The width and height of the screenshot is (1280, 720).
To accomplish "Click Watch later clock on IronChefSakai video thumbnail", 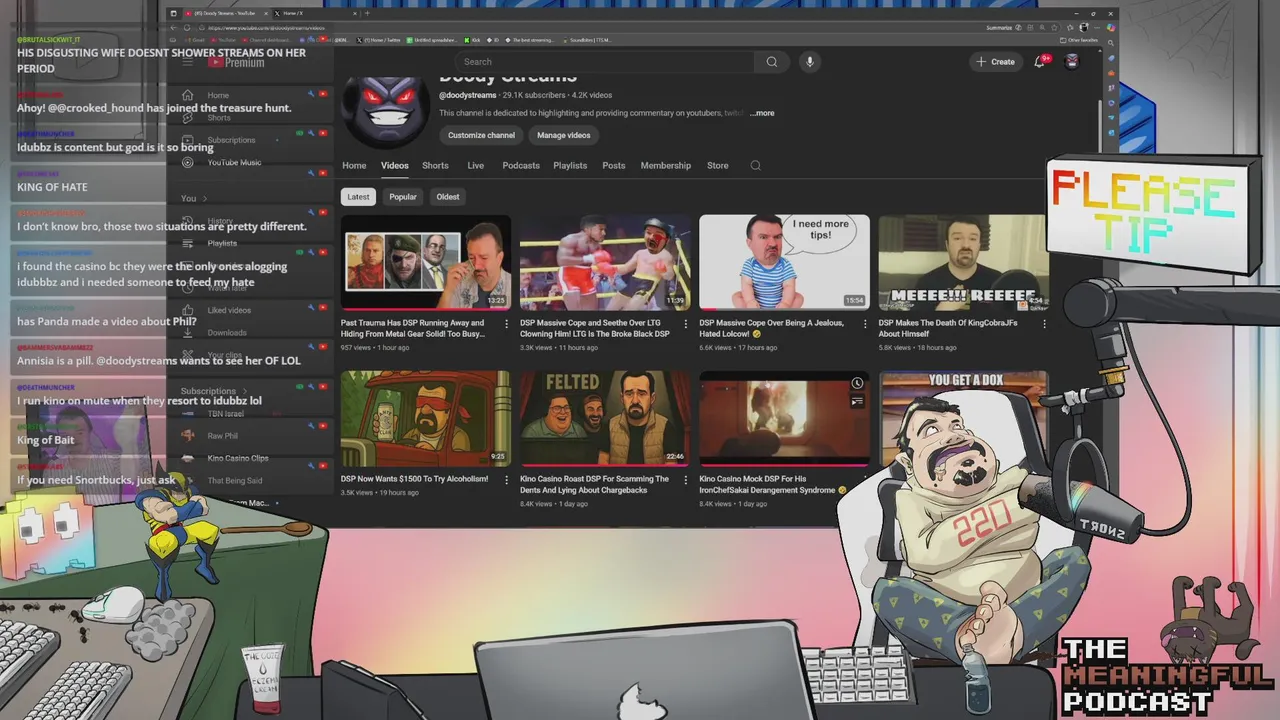I will [857, 384].
